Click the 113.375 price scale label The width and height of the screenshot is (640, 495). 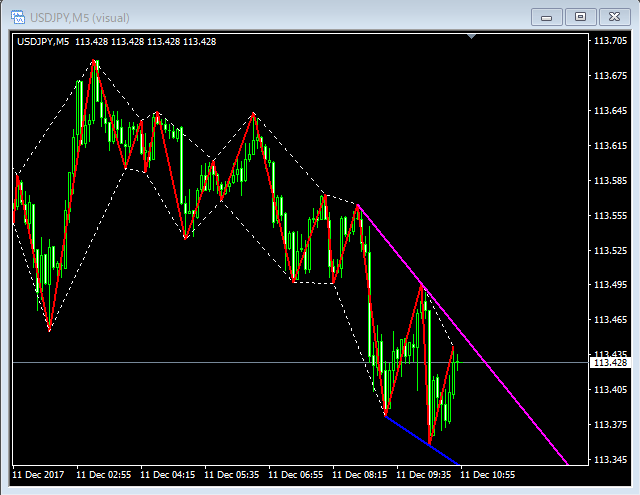[610, 425]
